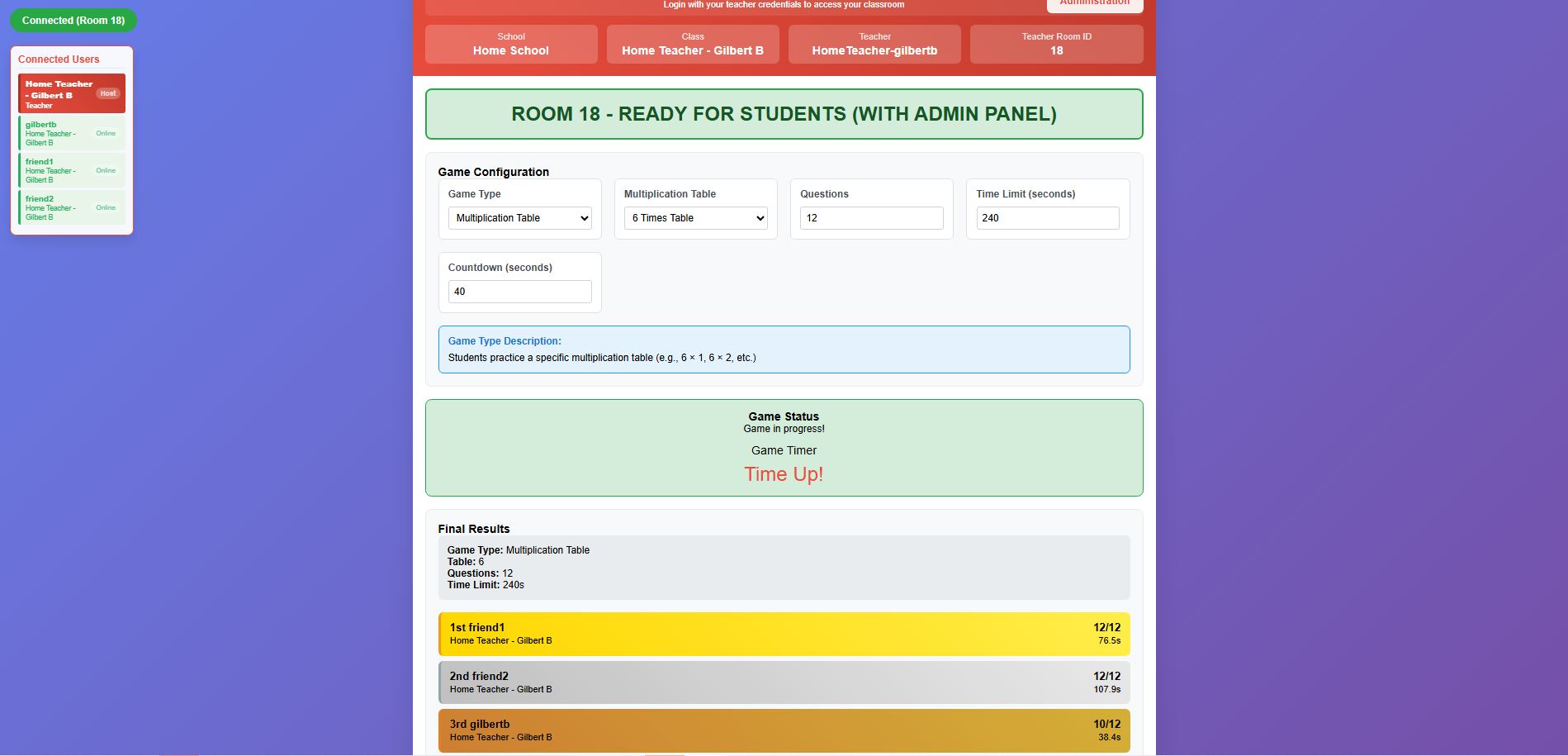Open the Game Type dropdown
The width and height of the screenshot is (1568, 756).
point(519,218)
